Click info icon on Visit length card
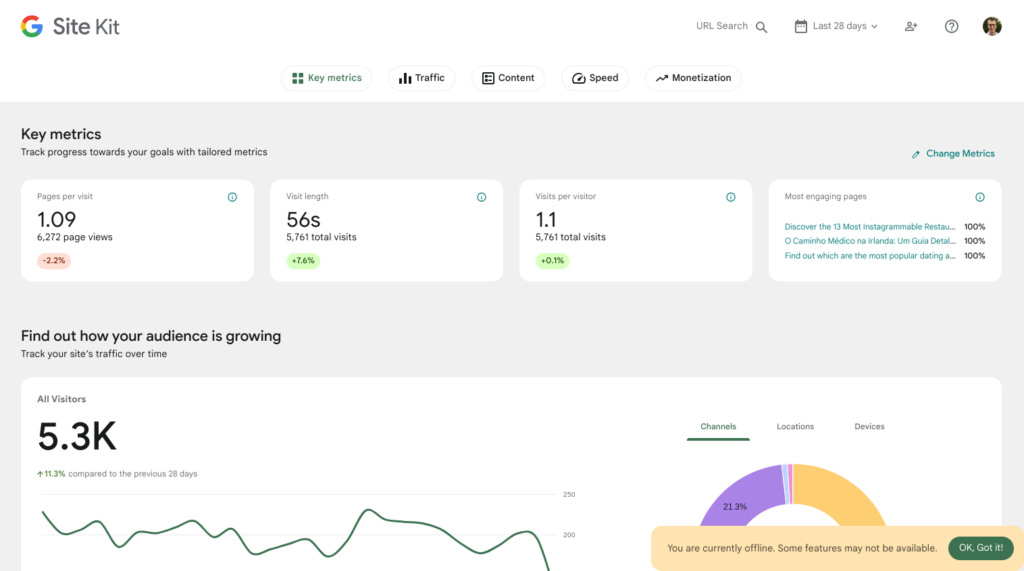Screen dimensions: 1024x571 [x=481, y=197]
